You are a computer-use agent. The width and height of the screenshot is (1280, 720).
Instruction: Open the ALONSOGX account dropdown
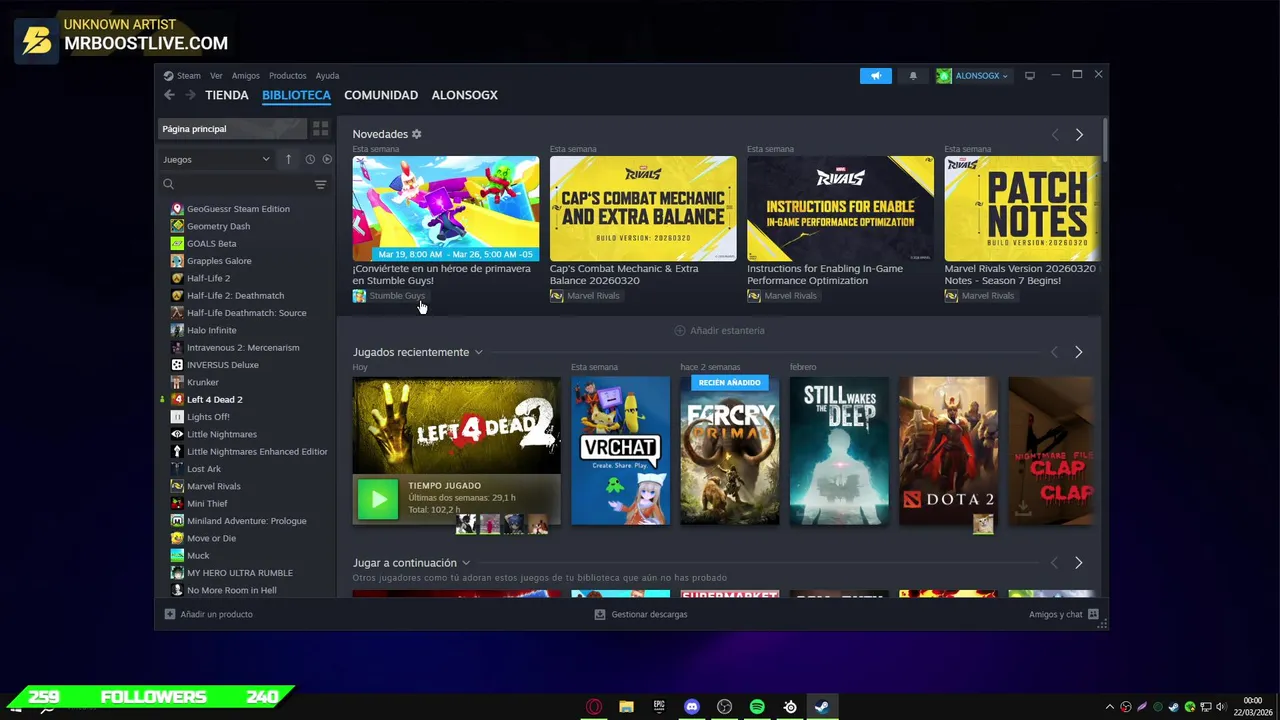tap(973, 76)
